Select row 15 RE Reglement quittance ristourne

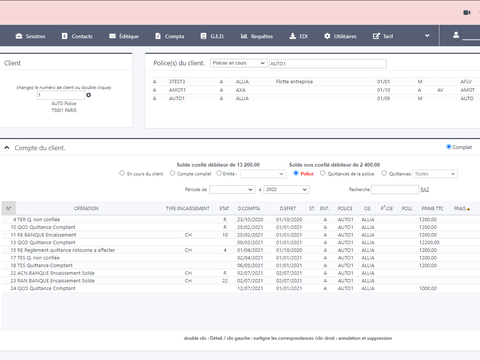(x=241, y=250)
